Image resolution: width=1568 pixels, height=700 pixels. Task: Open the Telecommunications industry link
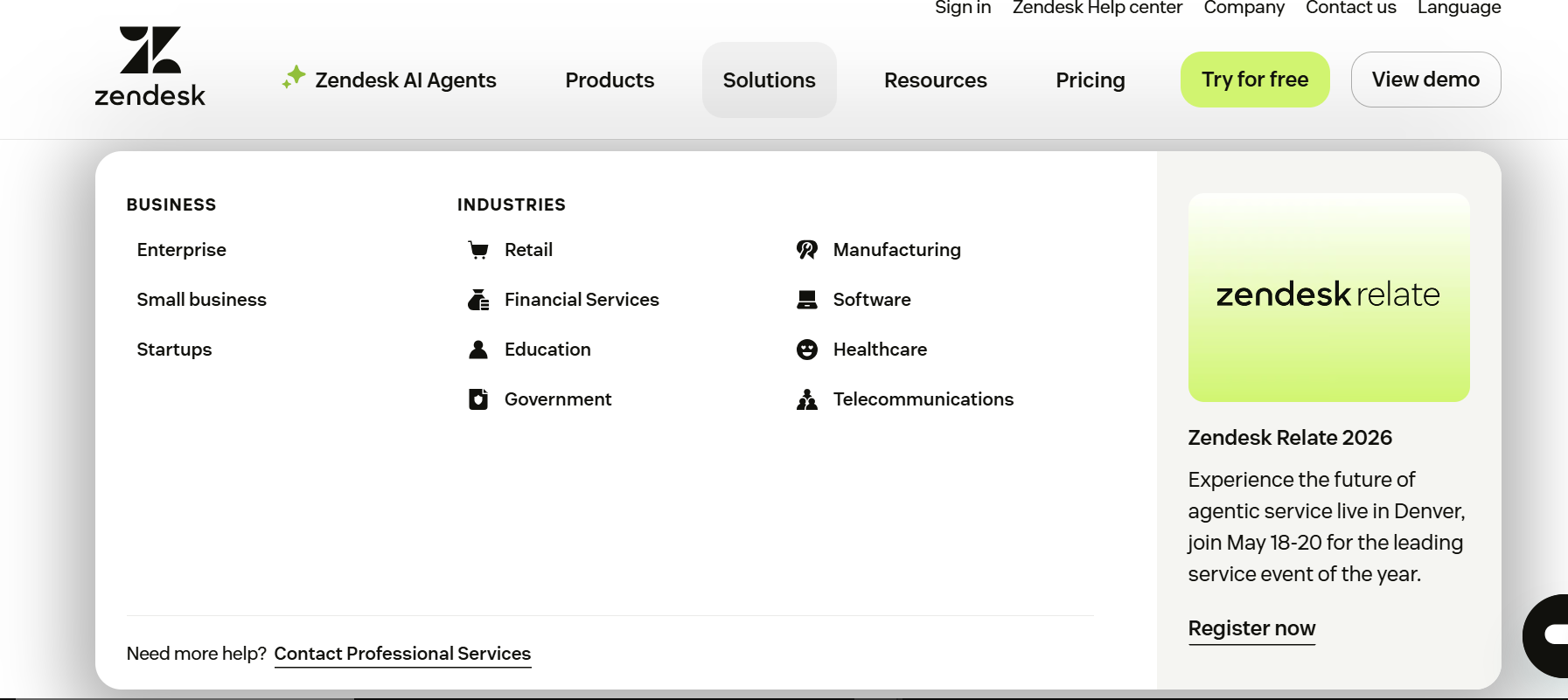[923, 399]
